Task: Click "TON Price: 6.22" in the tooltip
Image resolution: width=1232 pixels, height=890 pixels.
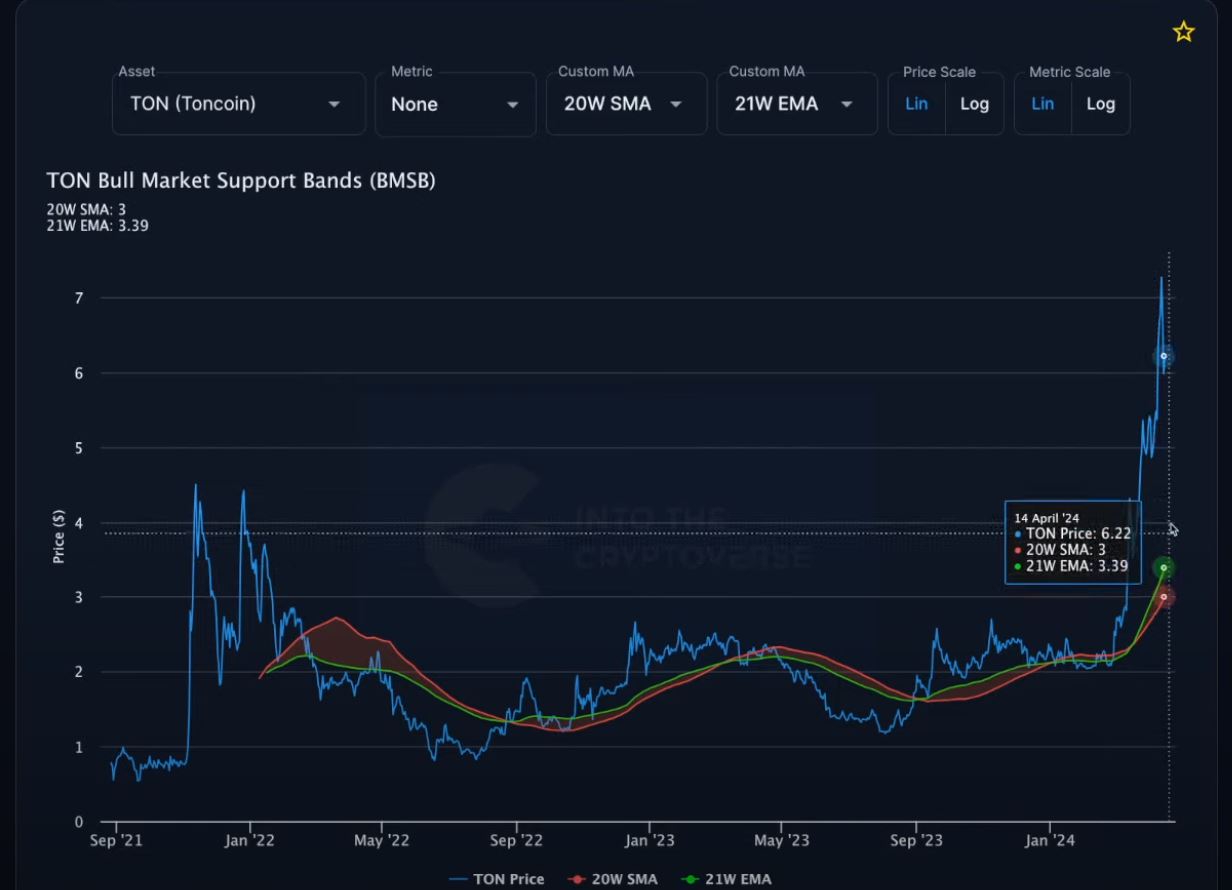Action: click(1072, 534)
